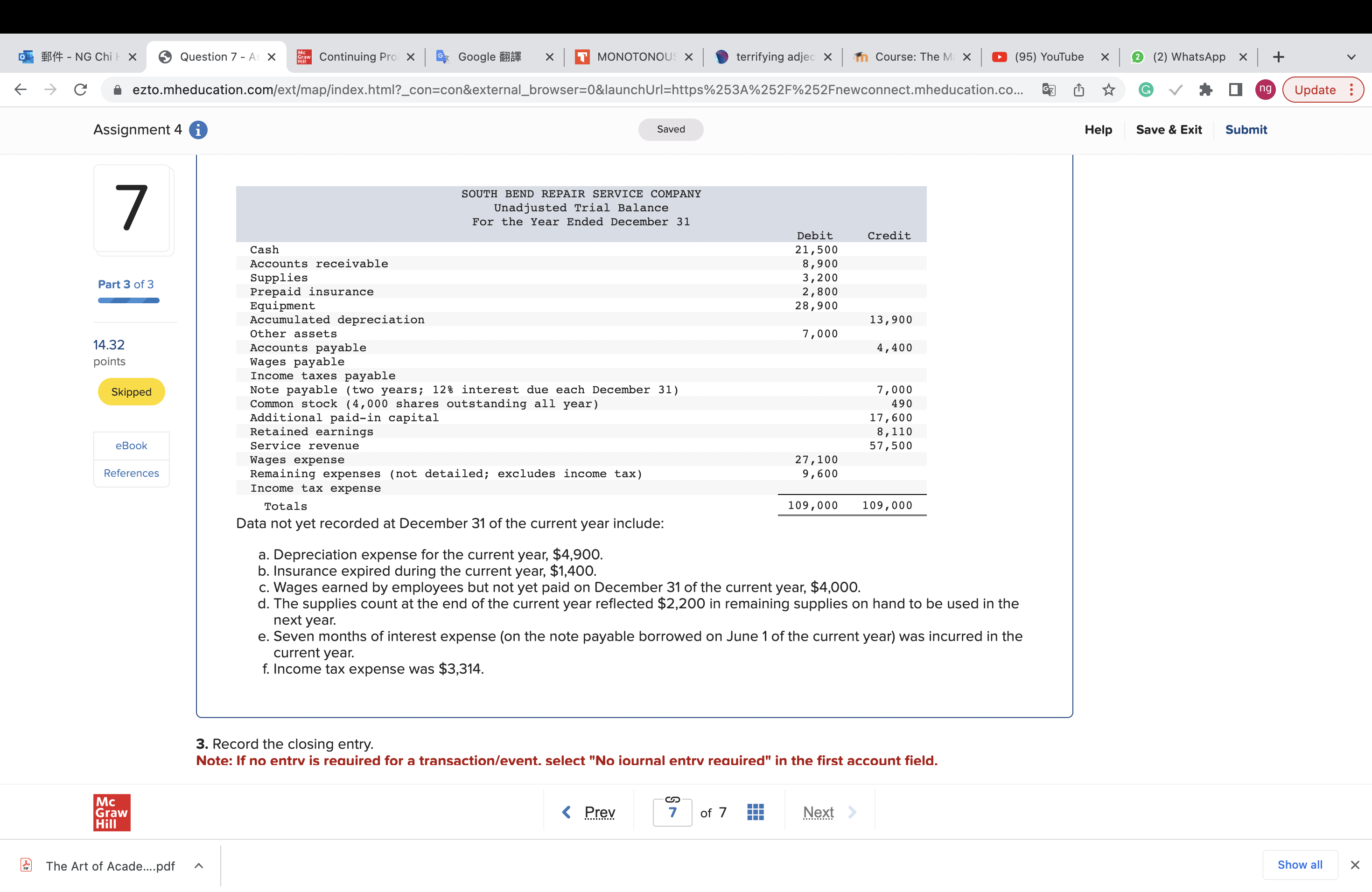Close the downloads bar
Image resolution: width=1372 pixels, height=892 pixels.
[1355, 865]
